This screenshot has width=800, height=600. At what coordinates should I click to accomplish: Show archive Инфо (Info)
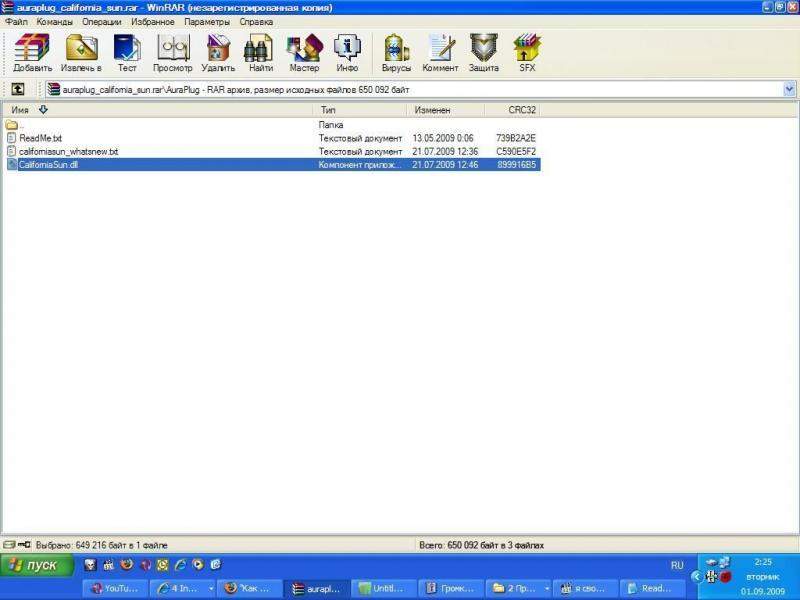coord(347,53)
